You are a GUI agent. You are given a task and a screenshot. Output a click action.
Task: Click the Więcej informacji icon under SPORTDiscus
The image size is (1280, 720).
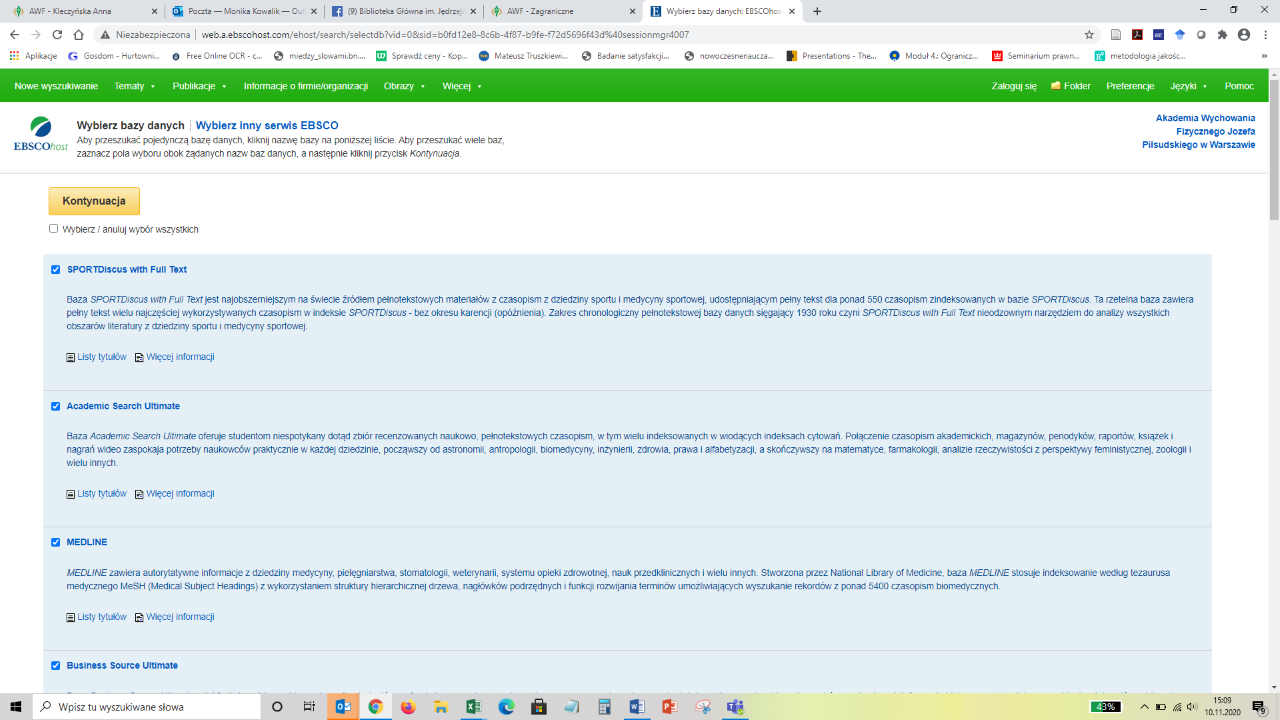pyautogui.click(x=139, y=357)
